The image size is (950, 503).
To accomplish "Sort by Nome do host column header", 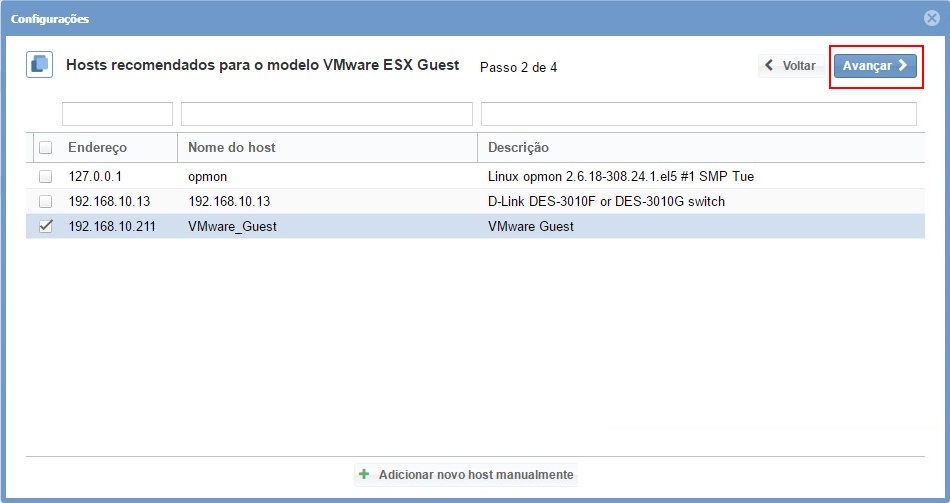I will (232, 148).
